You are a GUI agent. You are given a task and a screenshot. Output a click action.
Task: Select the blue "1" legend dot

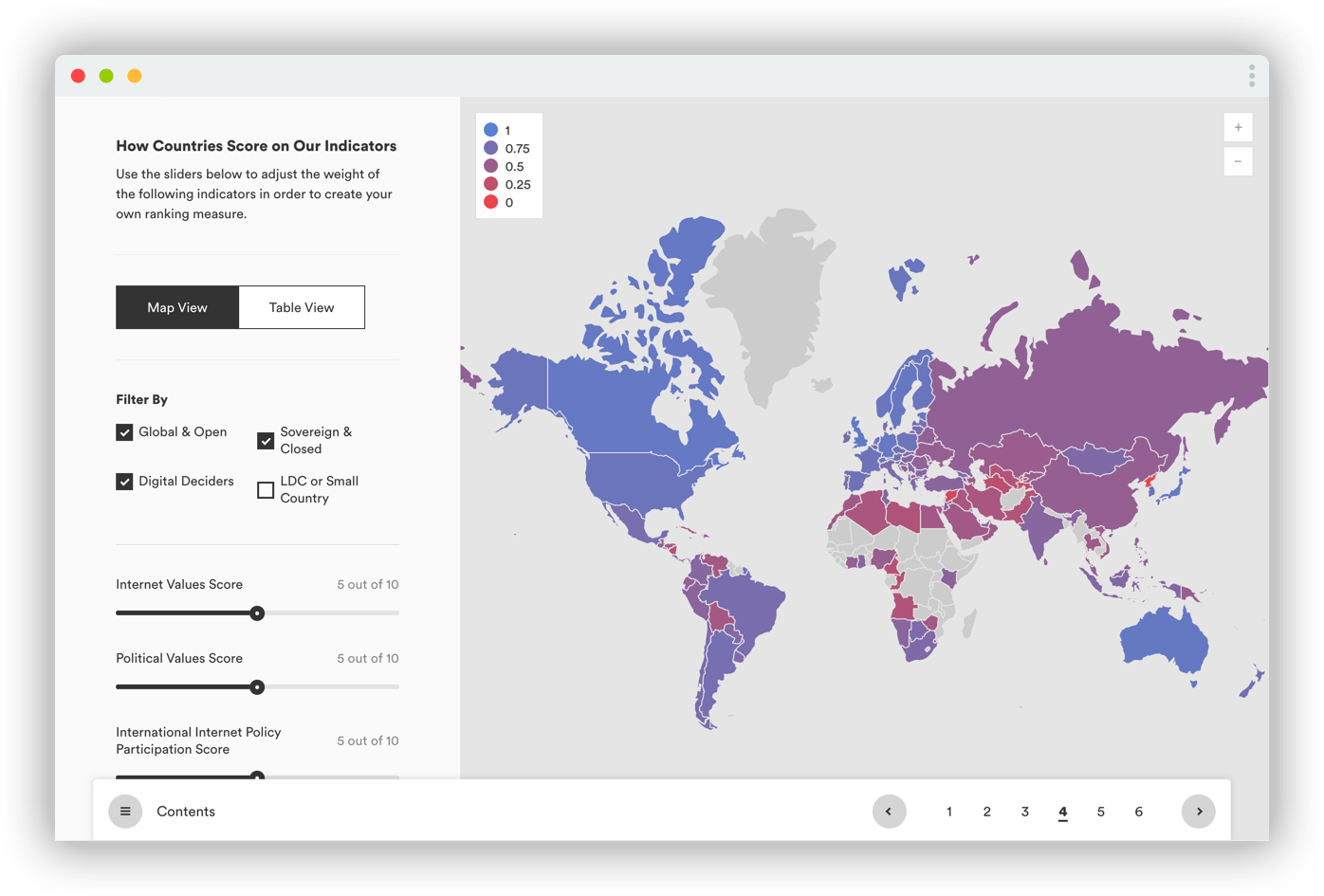click(490, 130)
